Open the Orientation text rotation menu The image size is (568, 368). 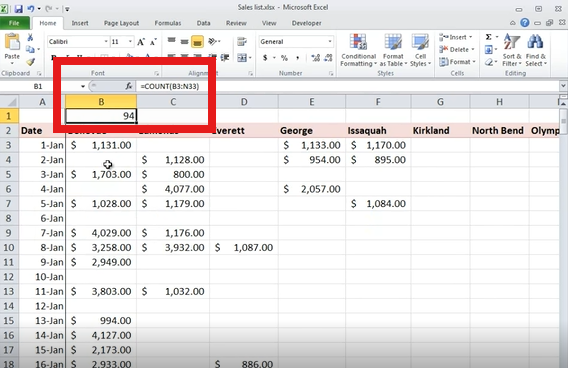click(214, 42)
